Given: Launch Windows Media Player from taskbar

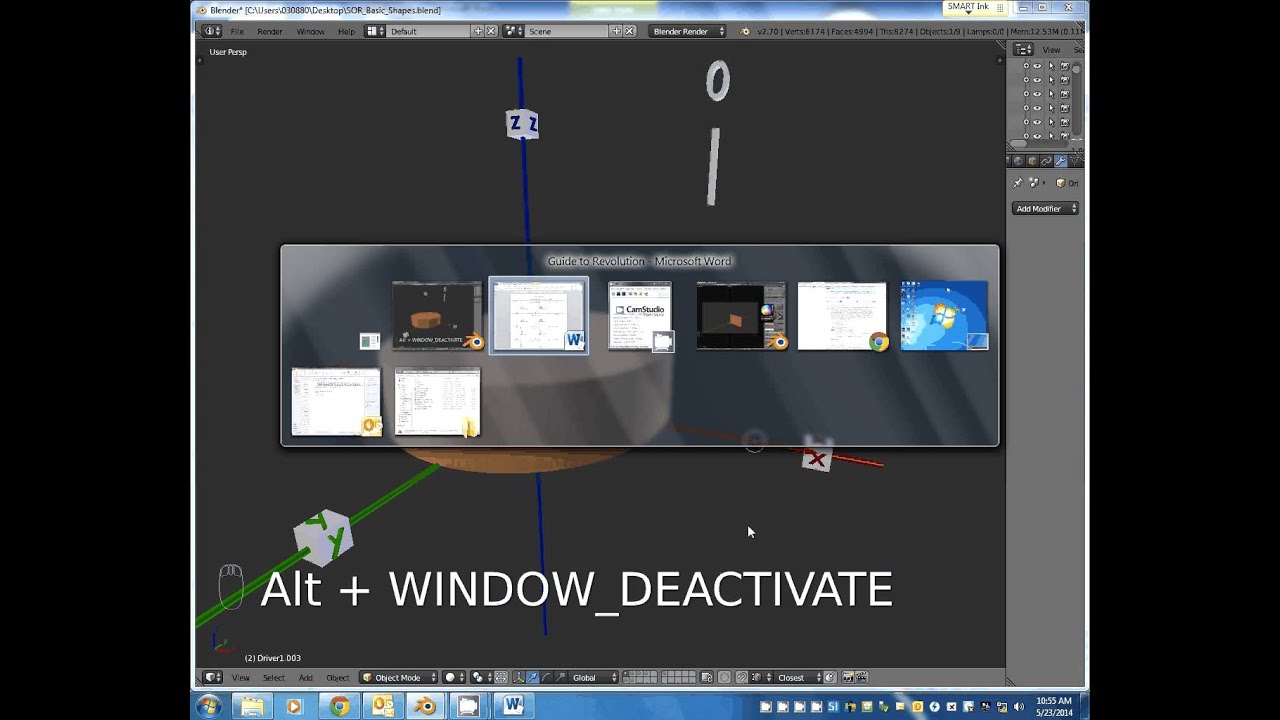Looking at the screenshot, I should click(x=294, y=706).
